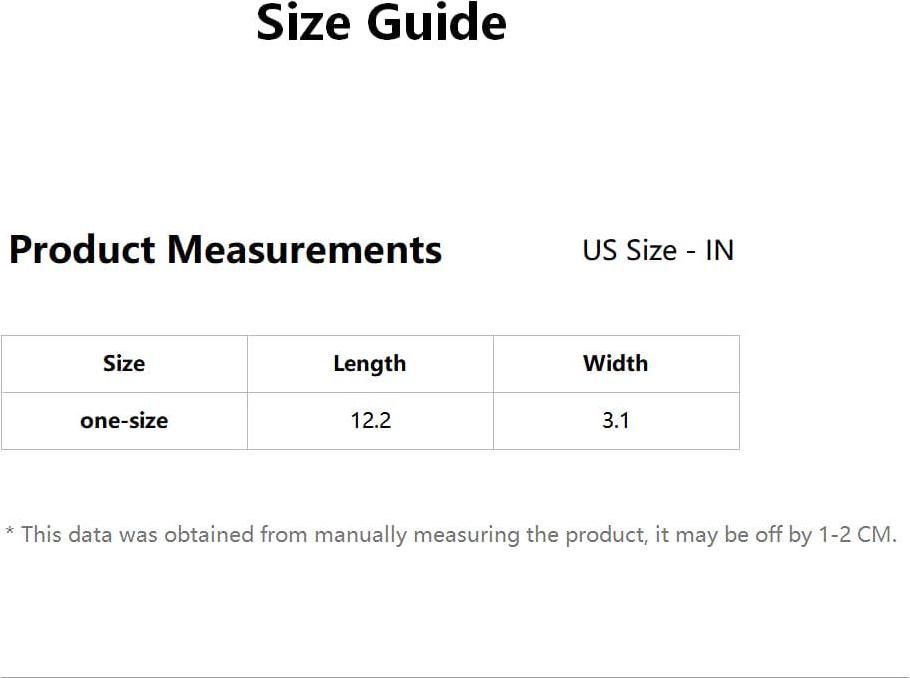Viewport: 910px width, 678px height.
Task: Click the US Size - IN label
Action: 658,250
